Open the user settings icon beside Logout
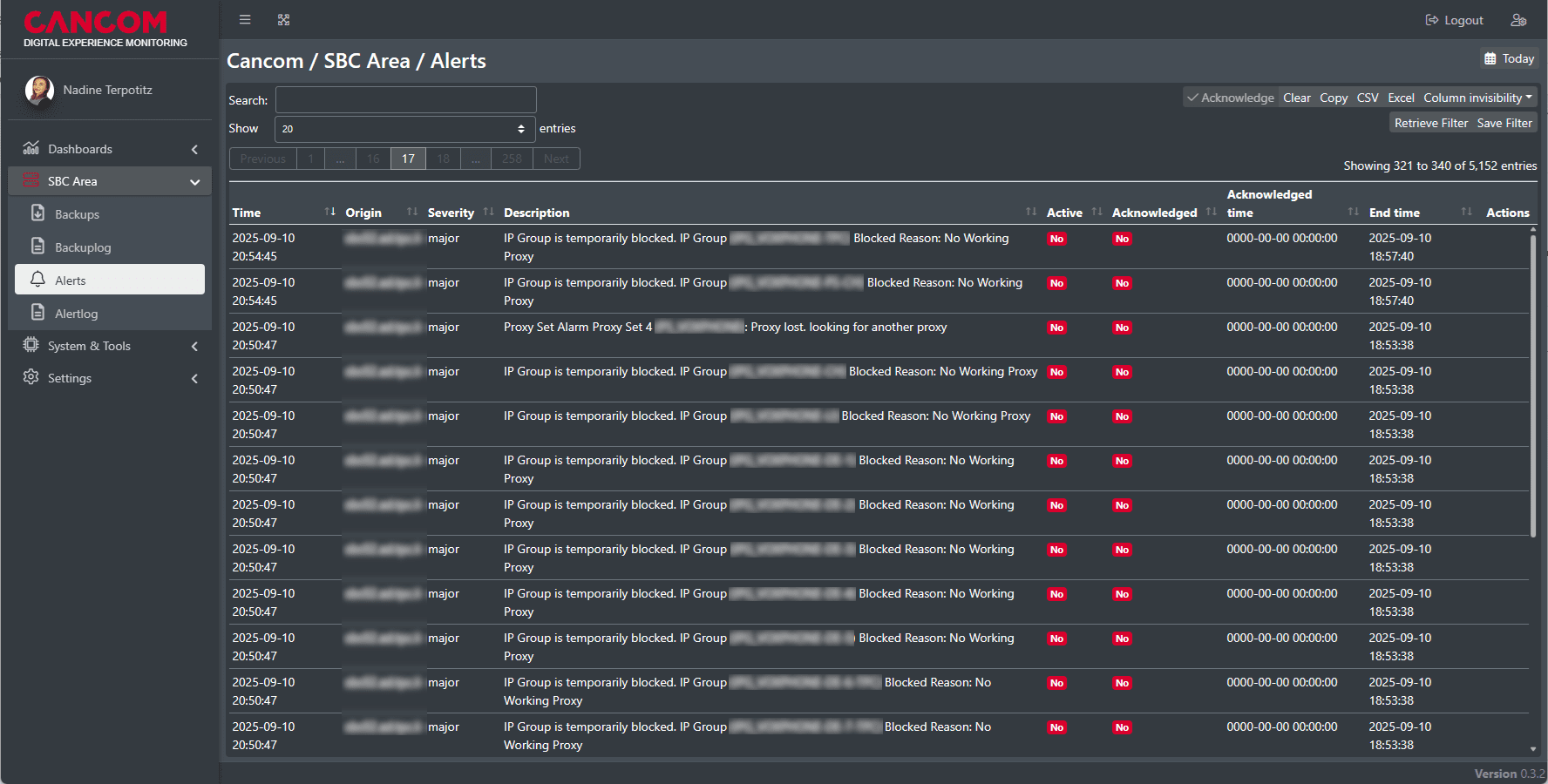Viewport: 1548px width, 784px height. (1518, 20)
